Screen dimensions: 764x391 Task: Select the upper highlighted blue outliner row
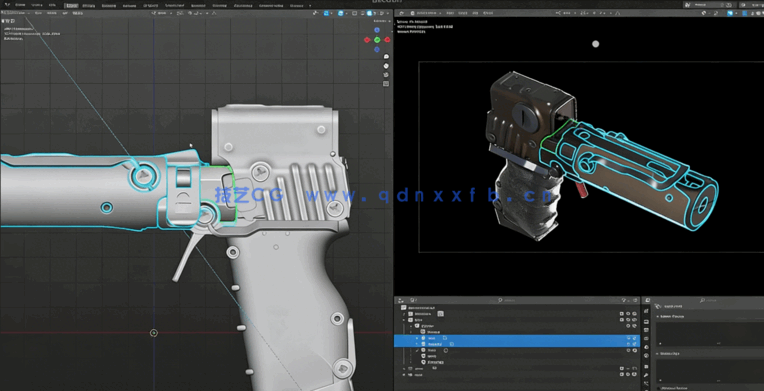click(516, 338)
